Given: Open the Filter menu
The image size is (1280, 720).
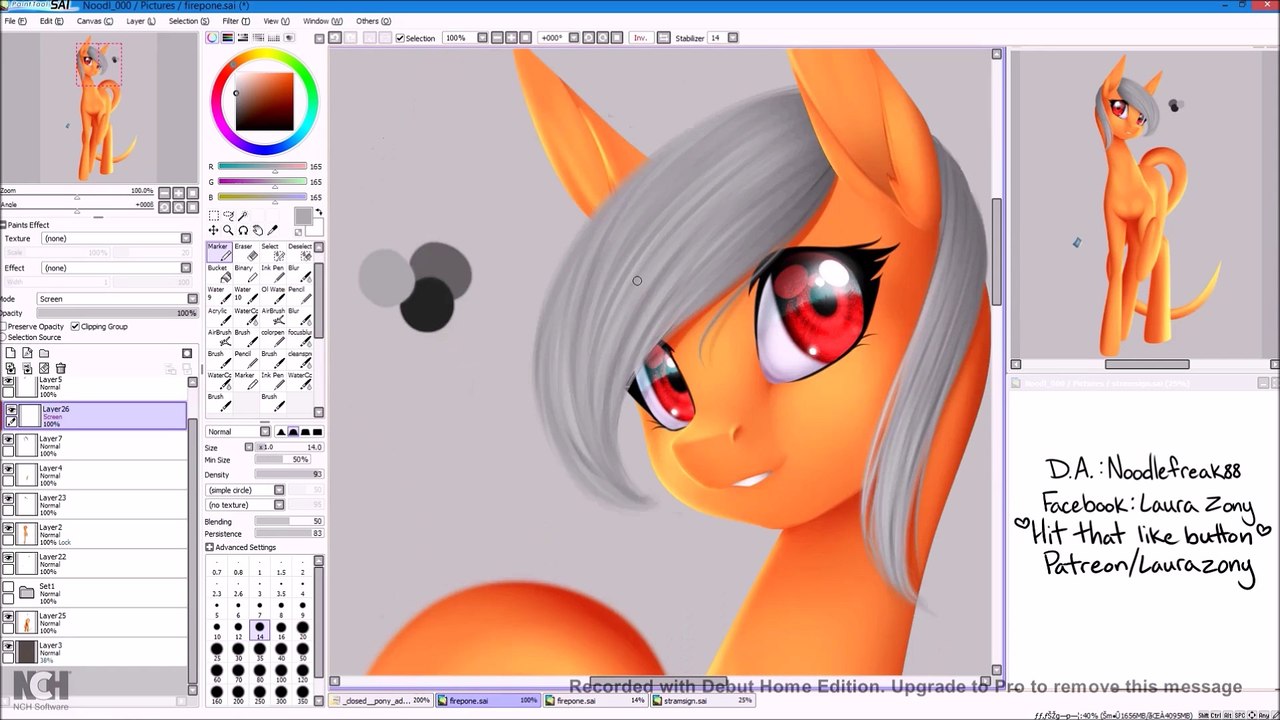Looking at the screenshot, I should tap(236, 21).
